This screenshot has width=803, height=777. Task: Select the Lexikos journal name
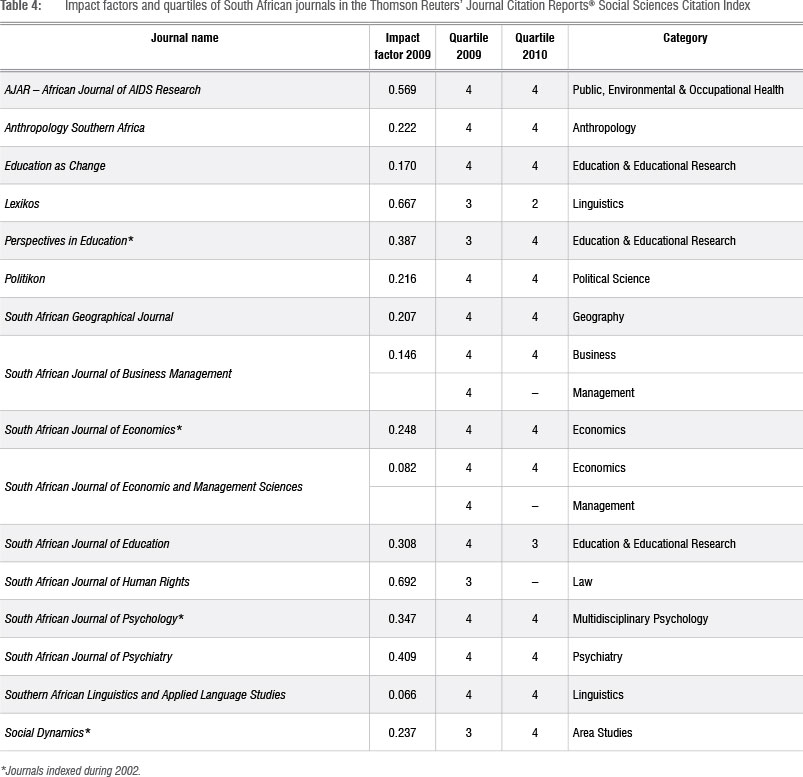(x=24, y=204)
